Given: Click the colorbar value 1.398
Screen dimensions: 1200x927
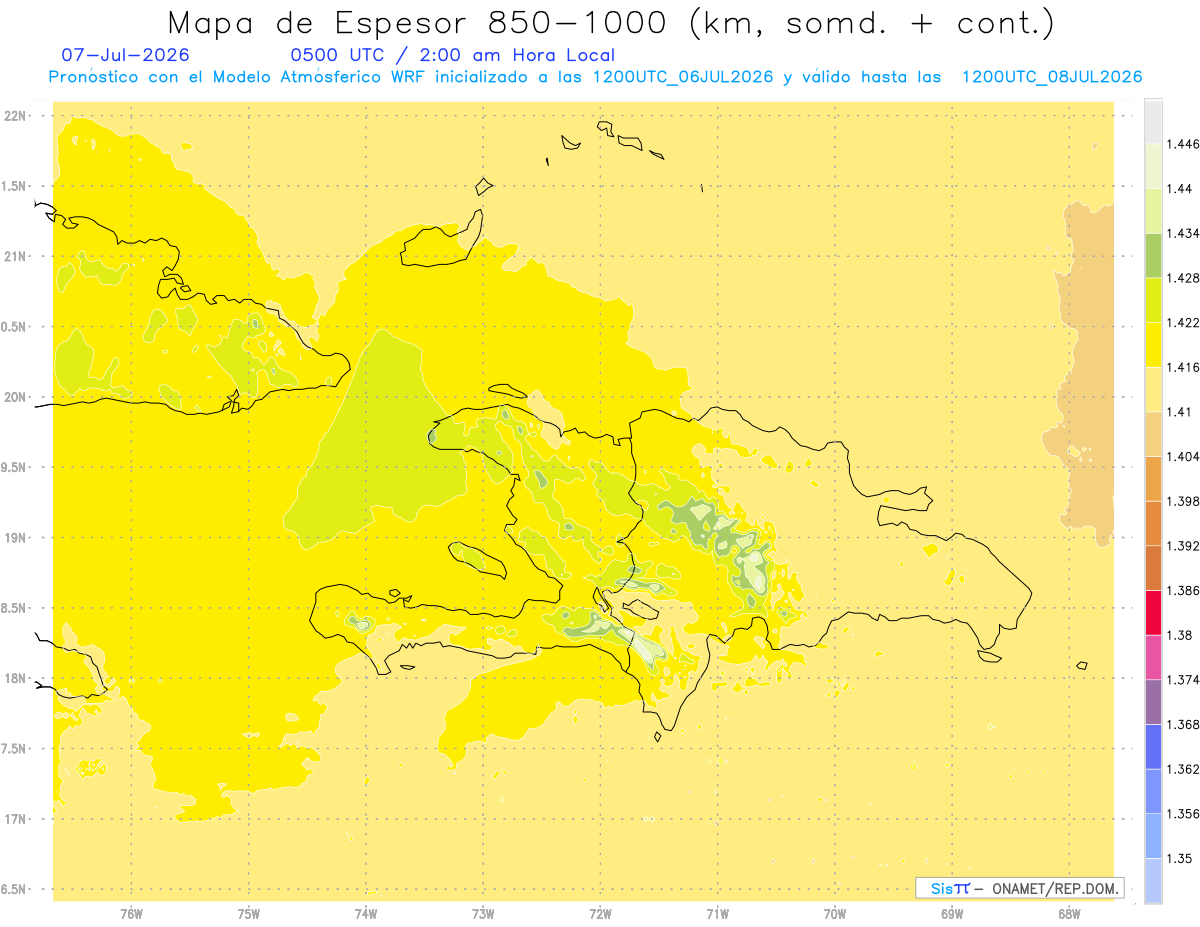Looking at the screenshot, I should point(1183,501).
